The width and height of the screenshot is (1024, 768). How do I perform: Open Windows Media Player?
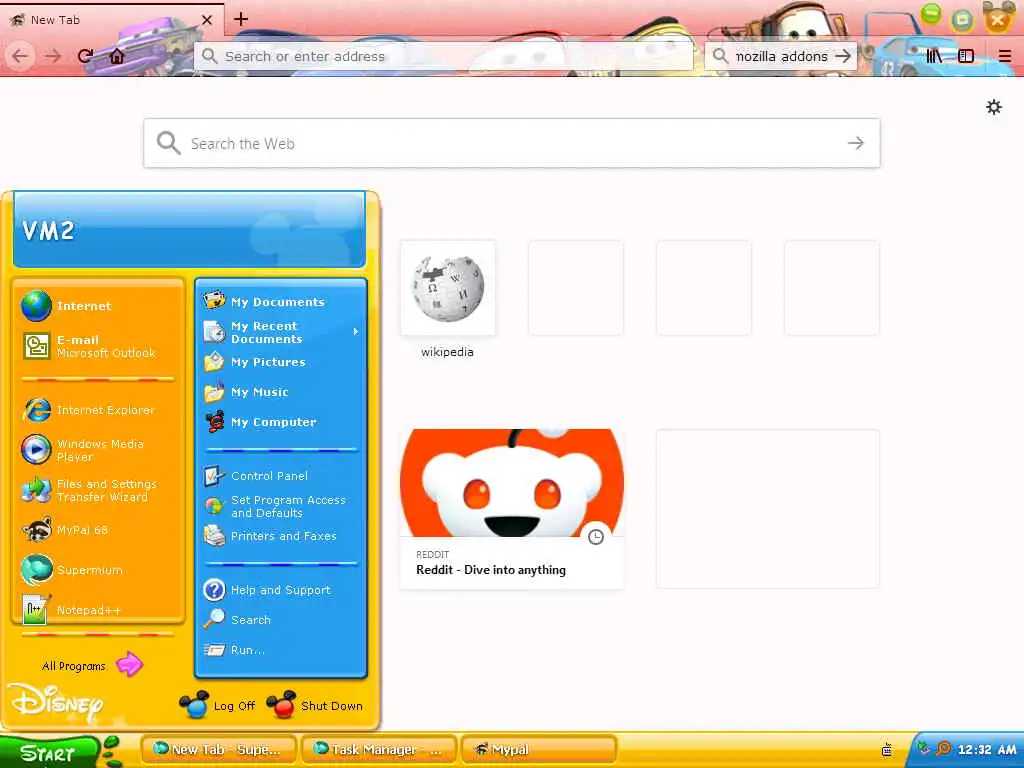(x=98, y=450)
